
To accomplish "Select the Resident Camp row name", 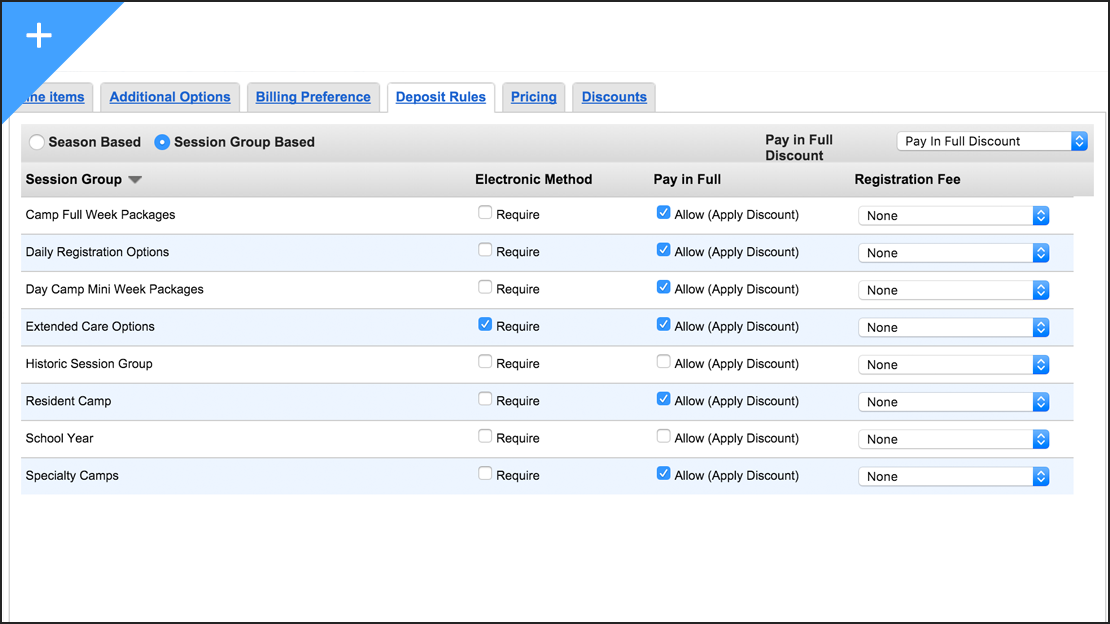I will (x=68, y=401).
